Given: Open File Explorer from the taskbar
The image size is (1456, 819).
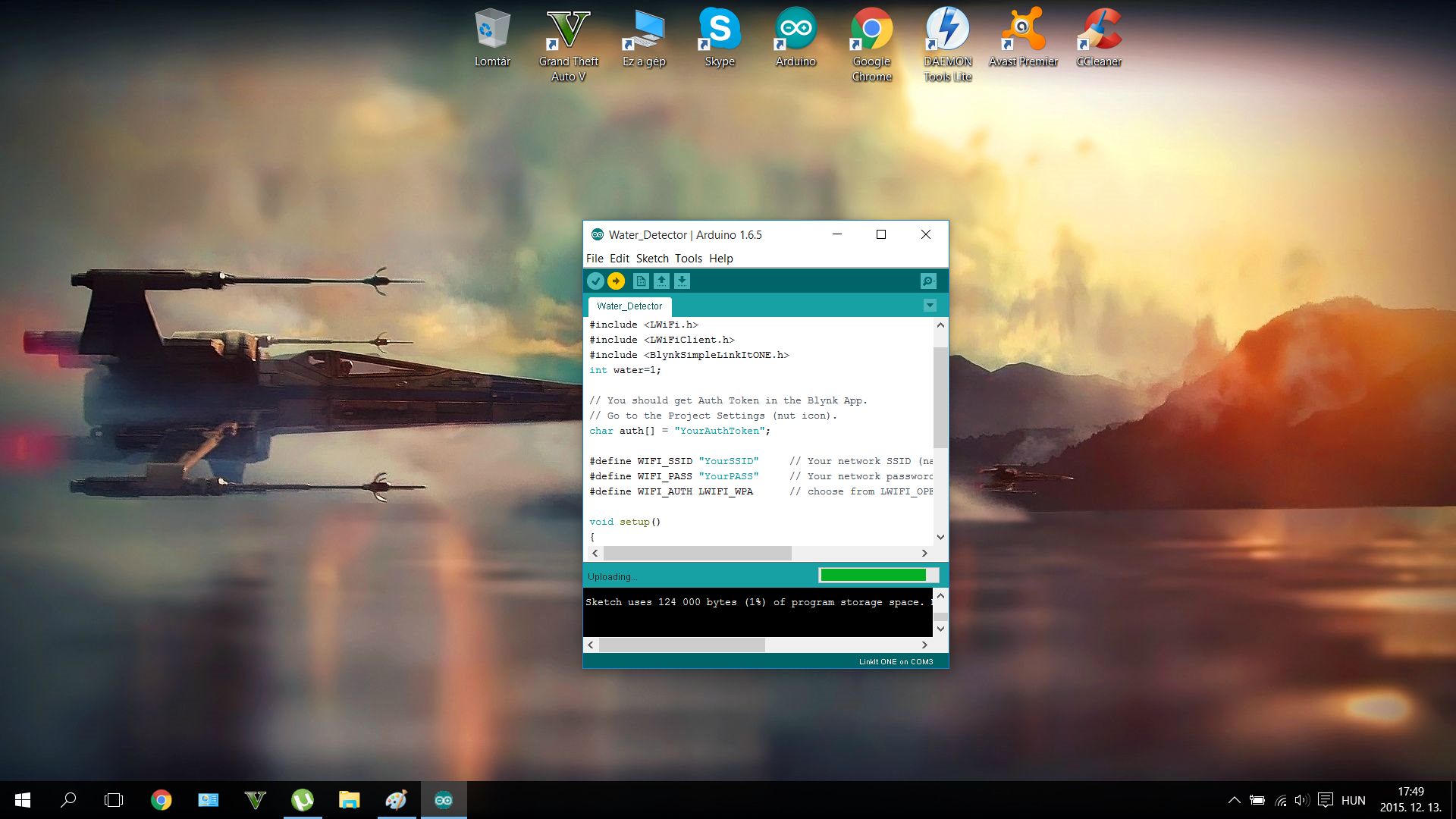Looking at the screenshot, I should click(350, 800).
